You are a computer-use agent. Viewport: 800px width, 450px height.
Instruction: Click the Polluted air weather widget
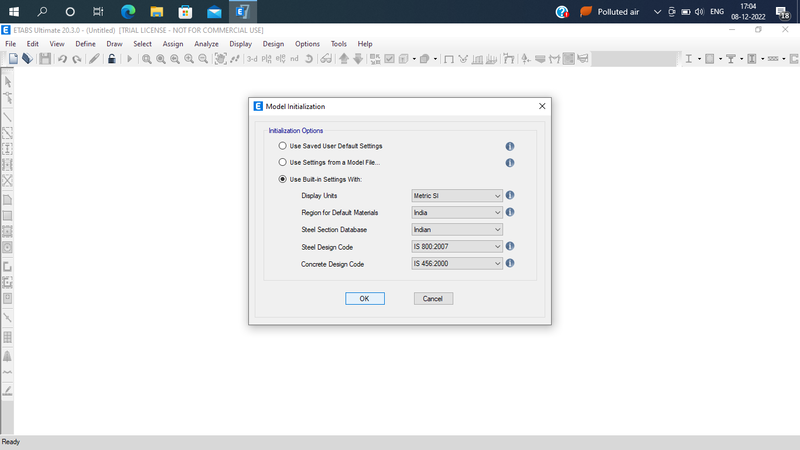[610, 12]
